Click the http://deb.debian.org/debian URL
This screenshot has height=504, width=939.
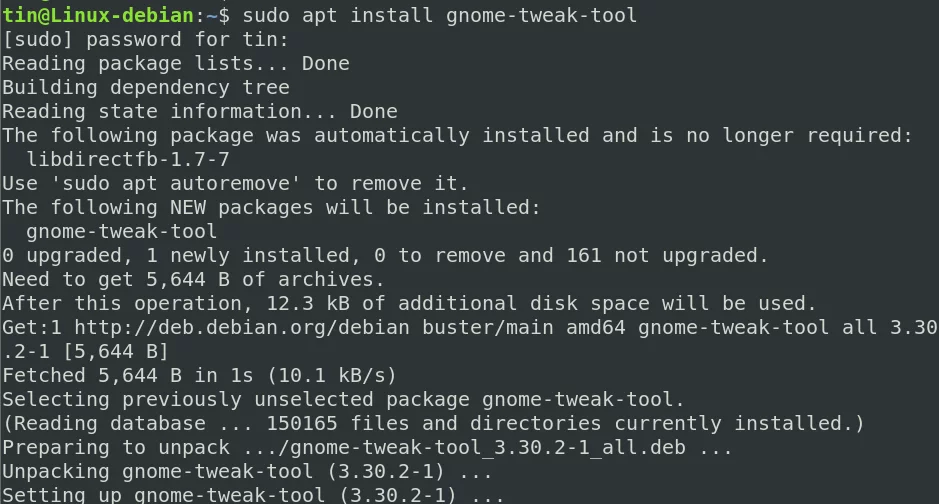click(242, 327)
